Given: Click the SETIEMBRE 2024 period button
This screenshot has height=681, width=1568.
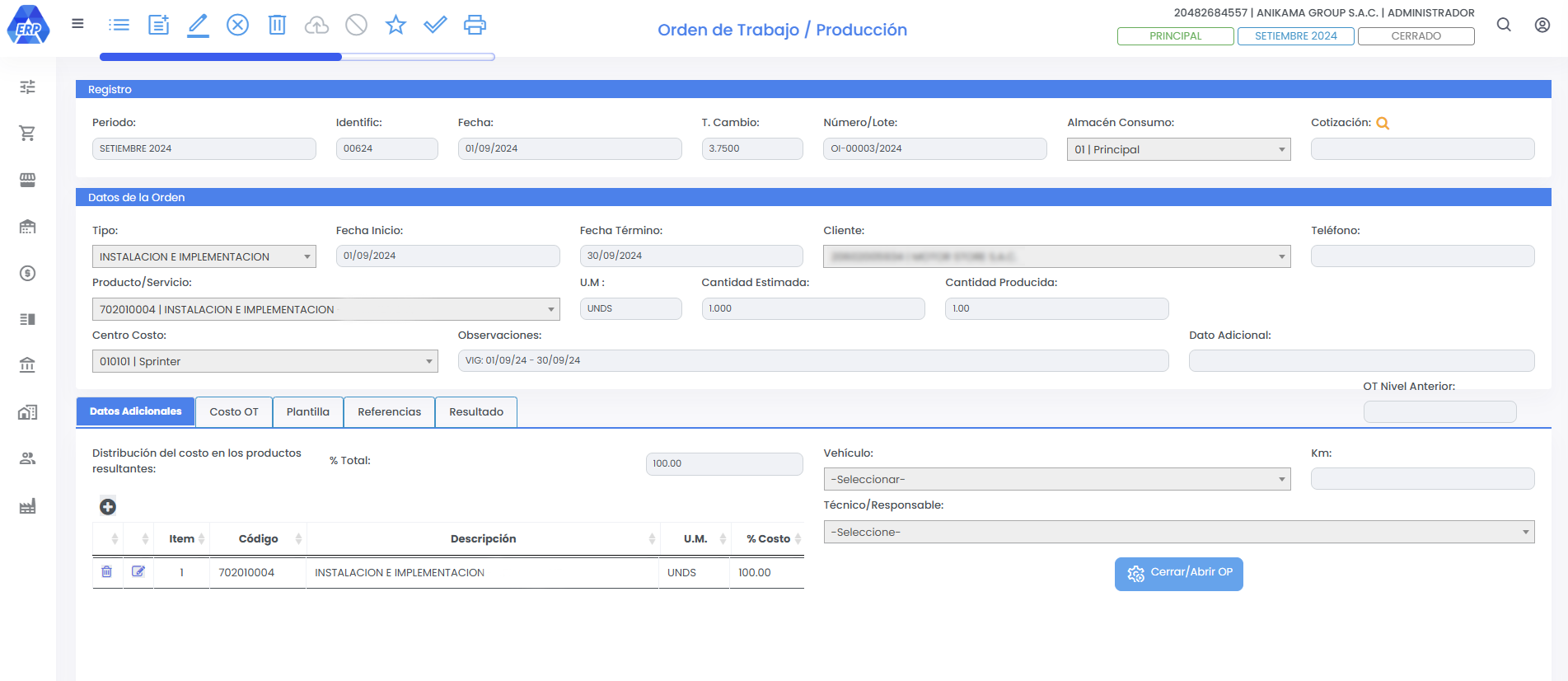Looking at the screenshot, I should pos(1295,36).
